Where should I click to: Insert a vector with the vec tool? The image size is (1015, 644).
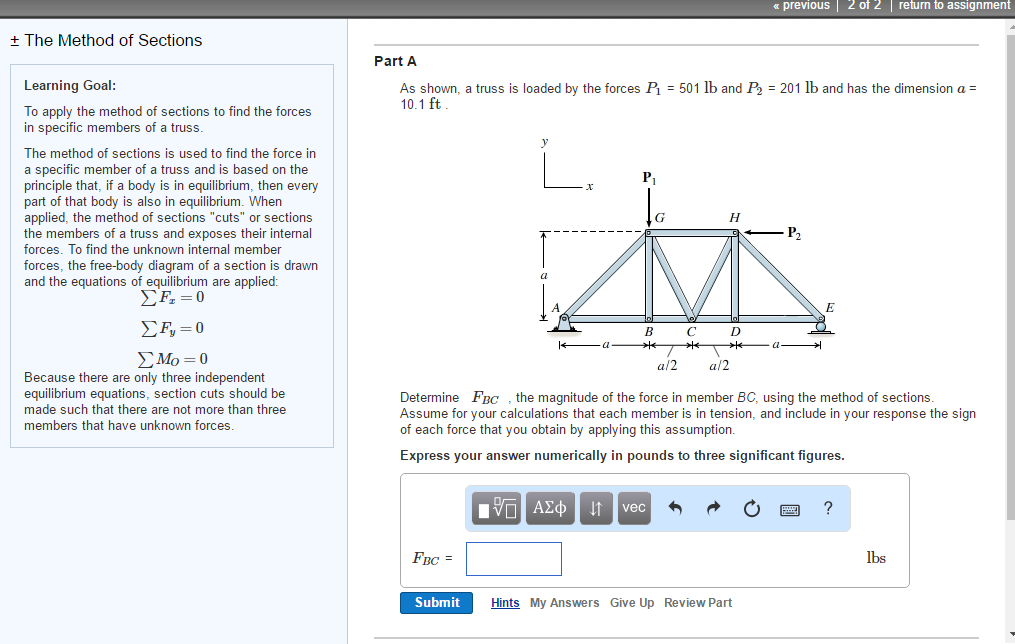[x=633, y=508]
